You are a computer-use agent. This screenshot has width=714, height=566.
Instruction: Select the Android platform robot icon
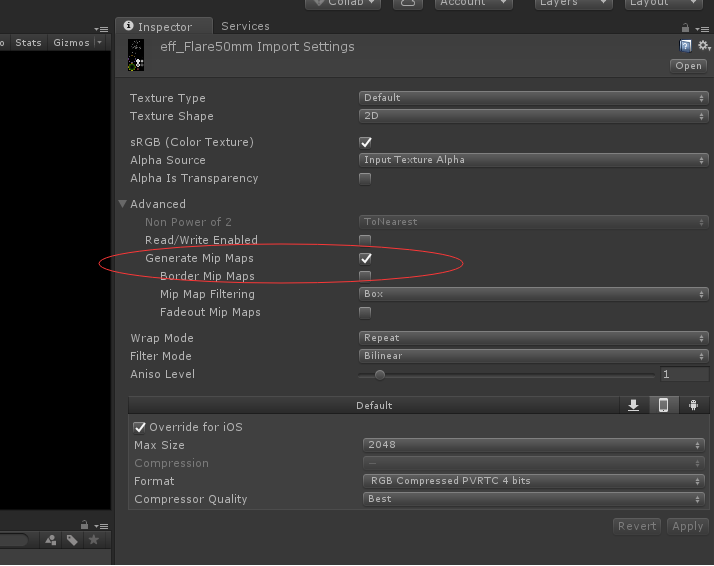(694, 405)
